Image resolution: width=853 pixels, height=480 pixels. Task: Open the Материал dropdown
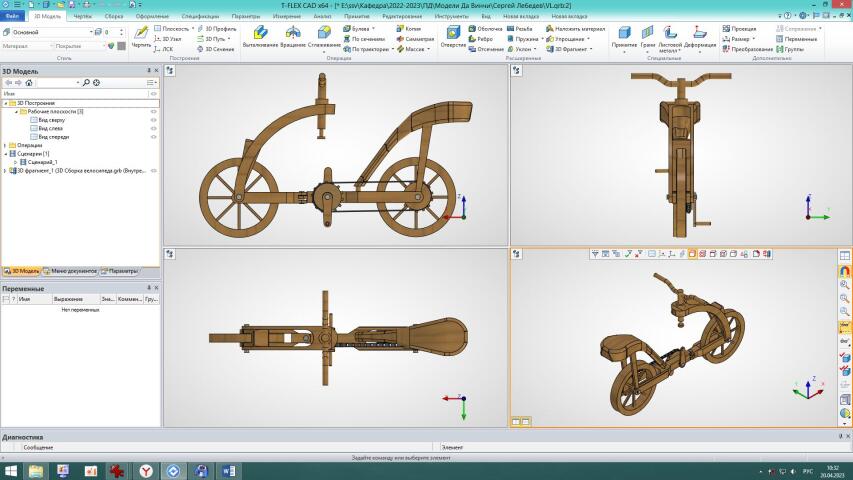[52, 46]
